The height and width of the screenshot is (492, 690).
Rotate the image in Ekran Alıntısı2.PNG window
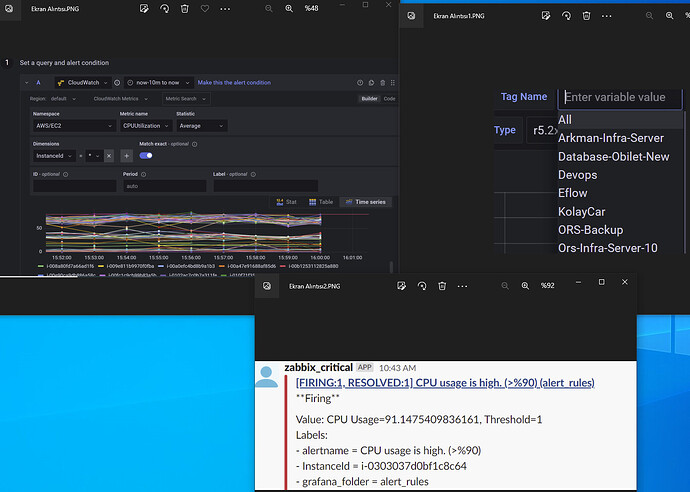point(422,286)
